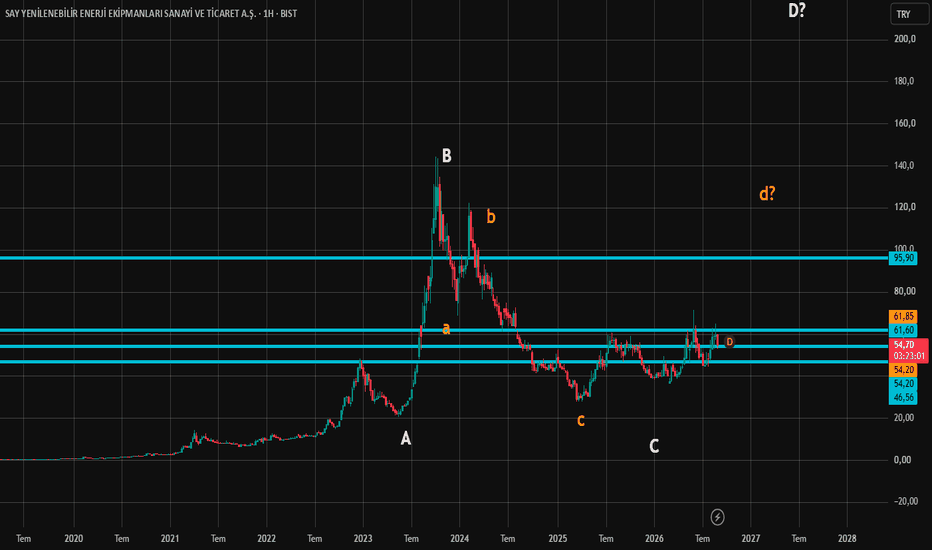Click the orange circled D marker on price

tap(729, 342)
